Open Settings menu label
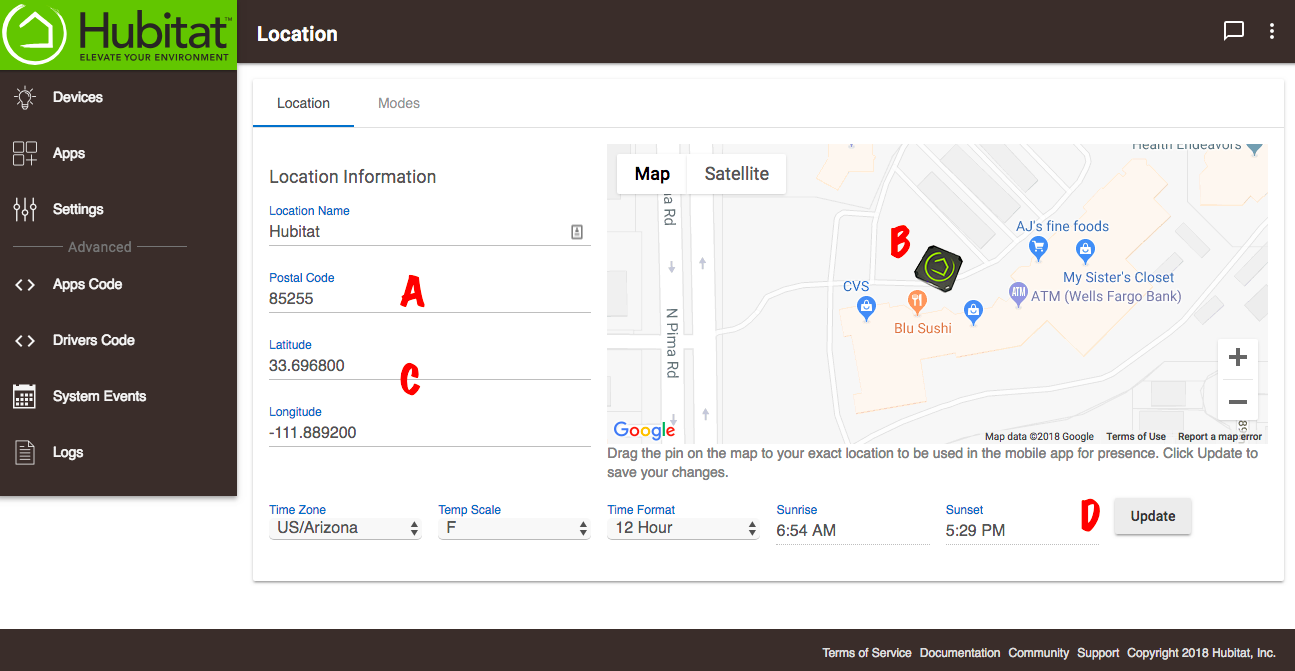 coord(78,210)
